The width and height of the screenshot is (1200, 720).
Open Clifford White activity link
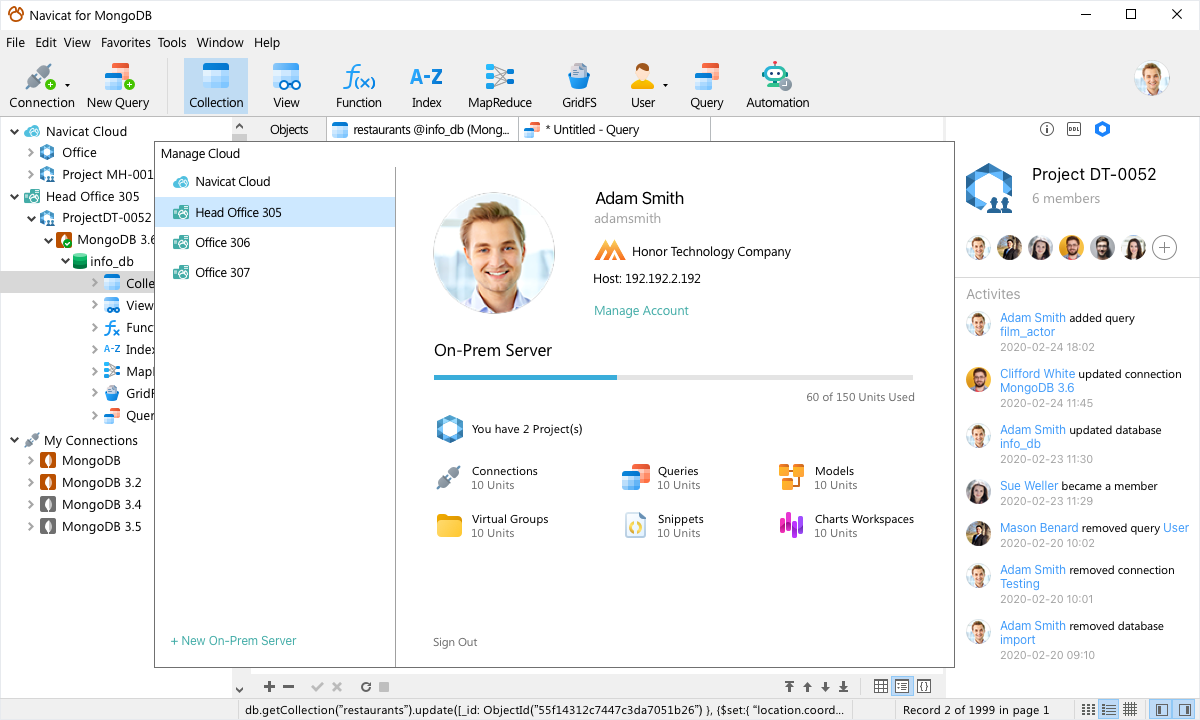click(x=1037, y=374)
